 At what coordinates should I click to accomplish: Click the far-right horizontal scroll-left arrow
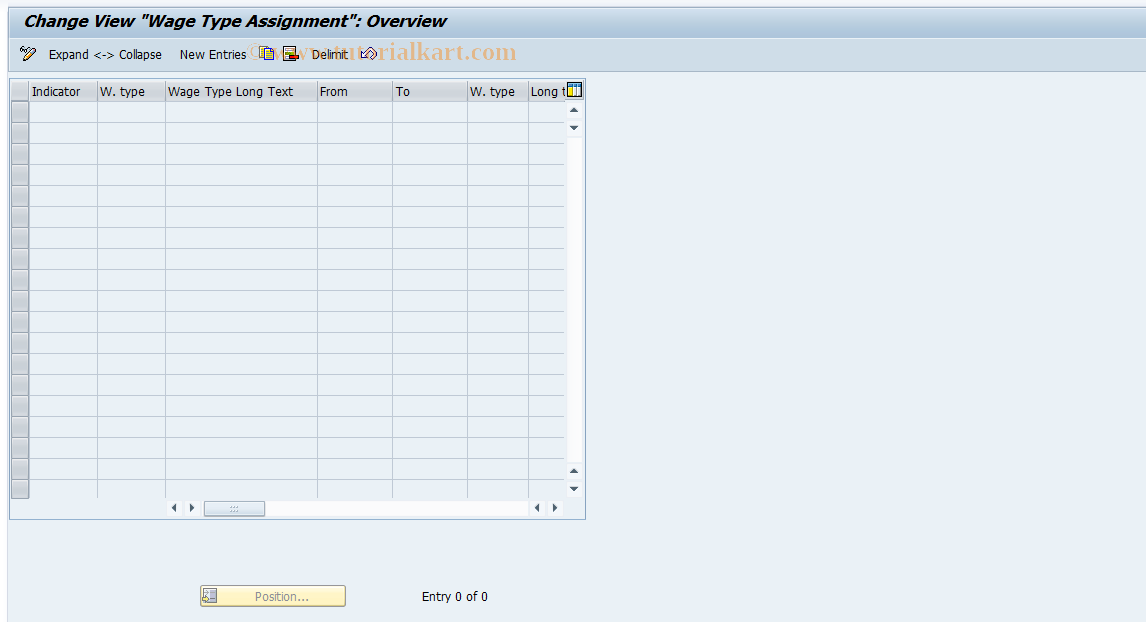pyautogui.click(x=537, y=508)
